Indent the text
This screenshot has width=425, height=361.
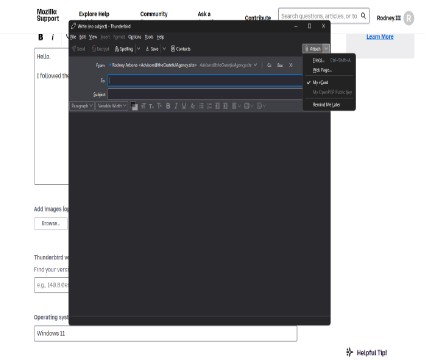click(225, 106)
